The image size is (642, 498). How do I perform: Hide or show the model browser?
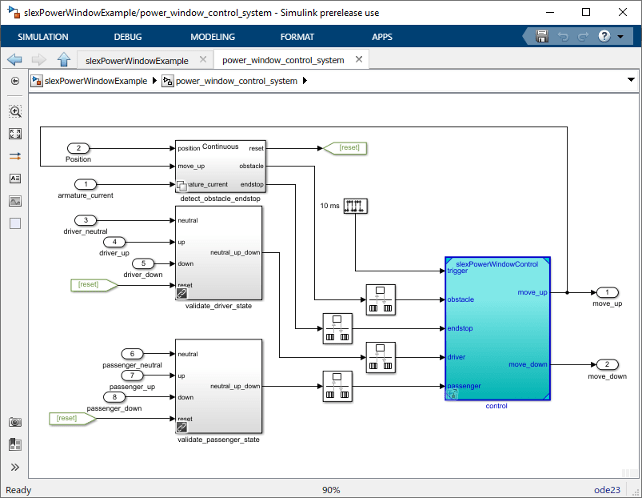coord(15,81)
